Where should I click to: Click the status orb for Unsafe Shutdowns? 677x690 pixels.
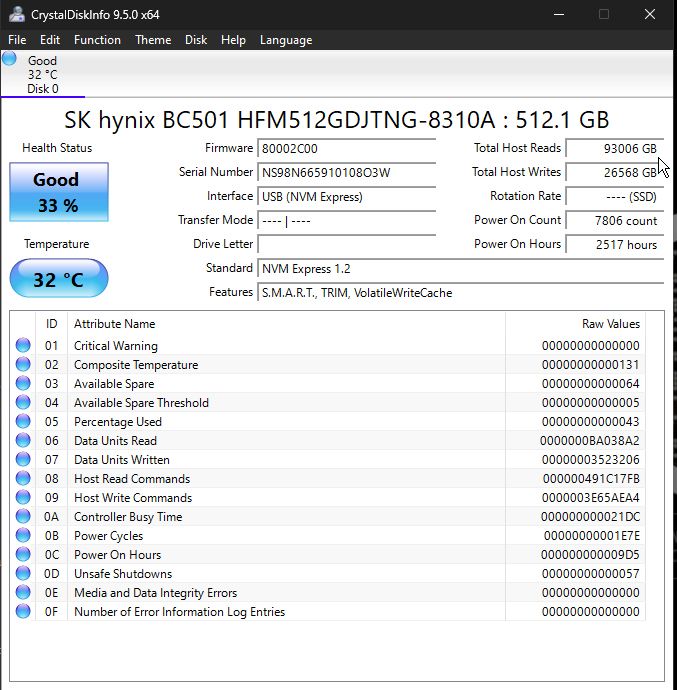23,573
